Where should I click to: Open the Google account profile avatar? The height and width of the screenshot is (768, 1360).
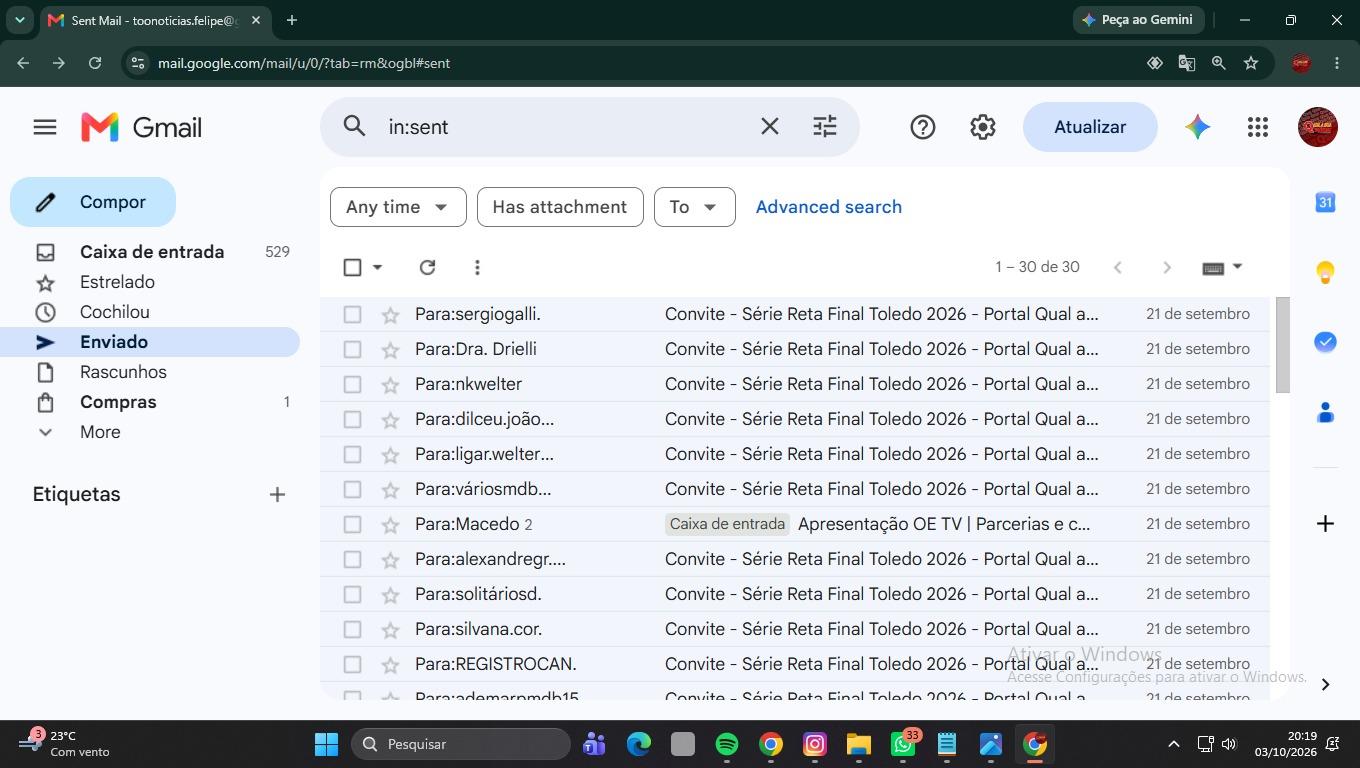(x=1318, y=127)
